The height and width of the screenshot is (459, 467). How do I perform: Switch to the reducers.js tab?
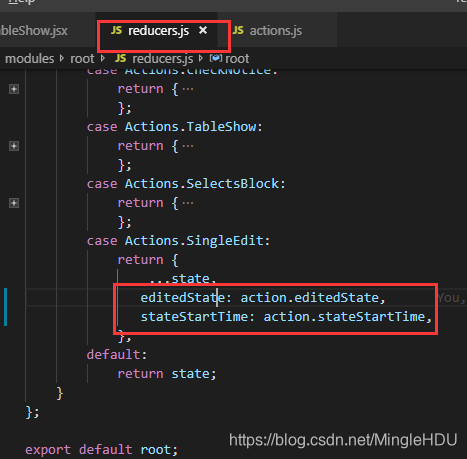coord(158,31)
